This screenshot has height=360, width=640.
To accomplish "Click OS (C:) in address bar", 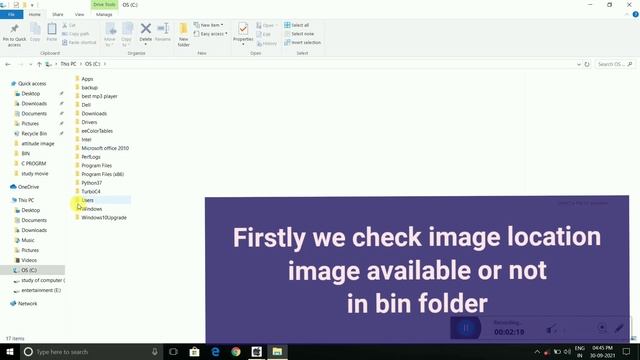I will [93, 64].
